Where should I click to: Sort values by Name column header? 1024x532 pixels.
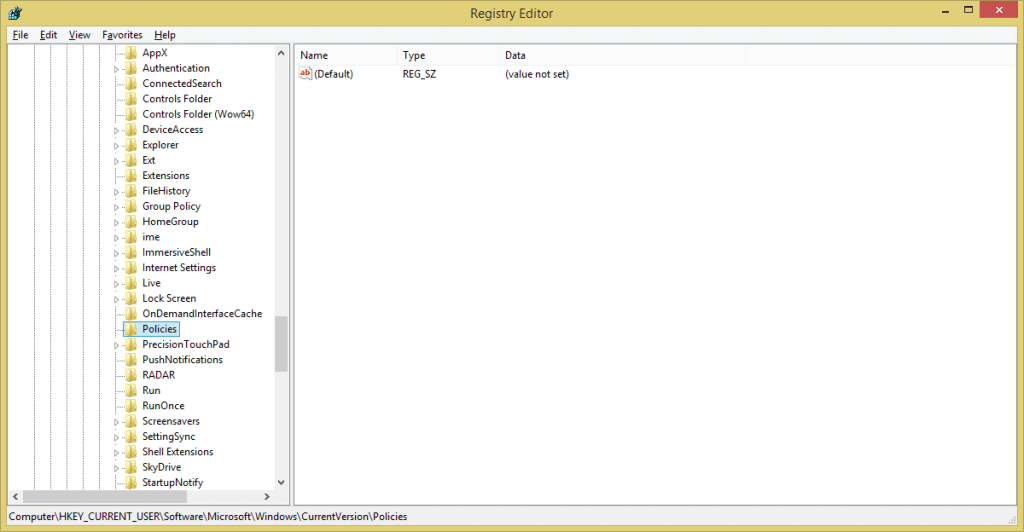345,55
